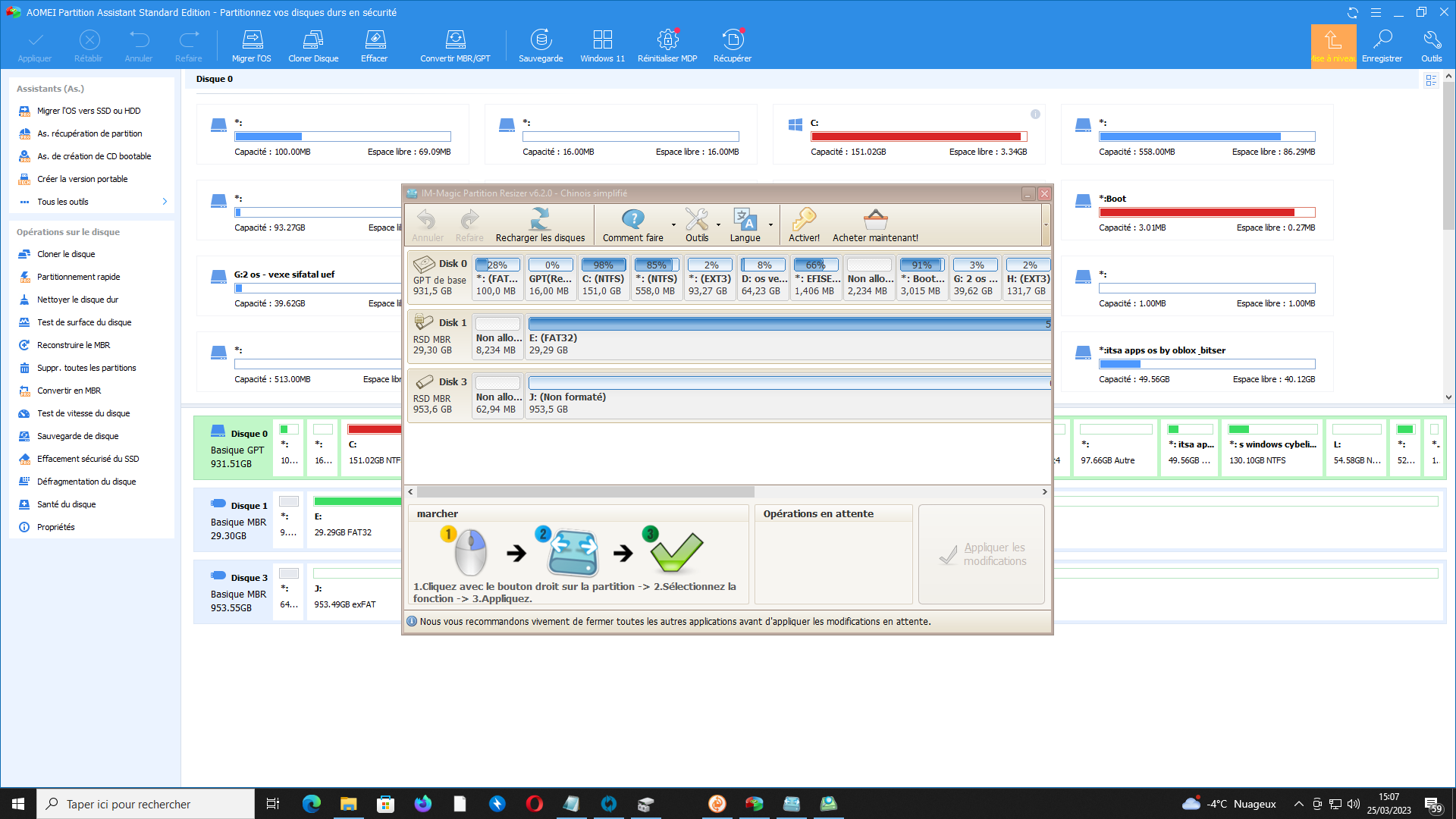Click the Activer! key icon
Viewport: 1456px width, 819px height.
click(804, 225)
